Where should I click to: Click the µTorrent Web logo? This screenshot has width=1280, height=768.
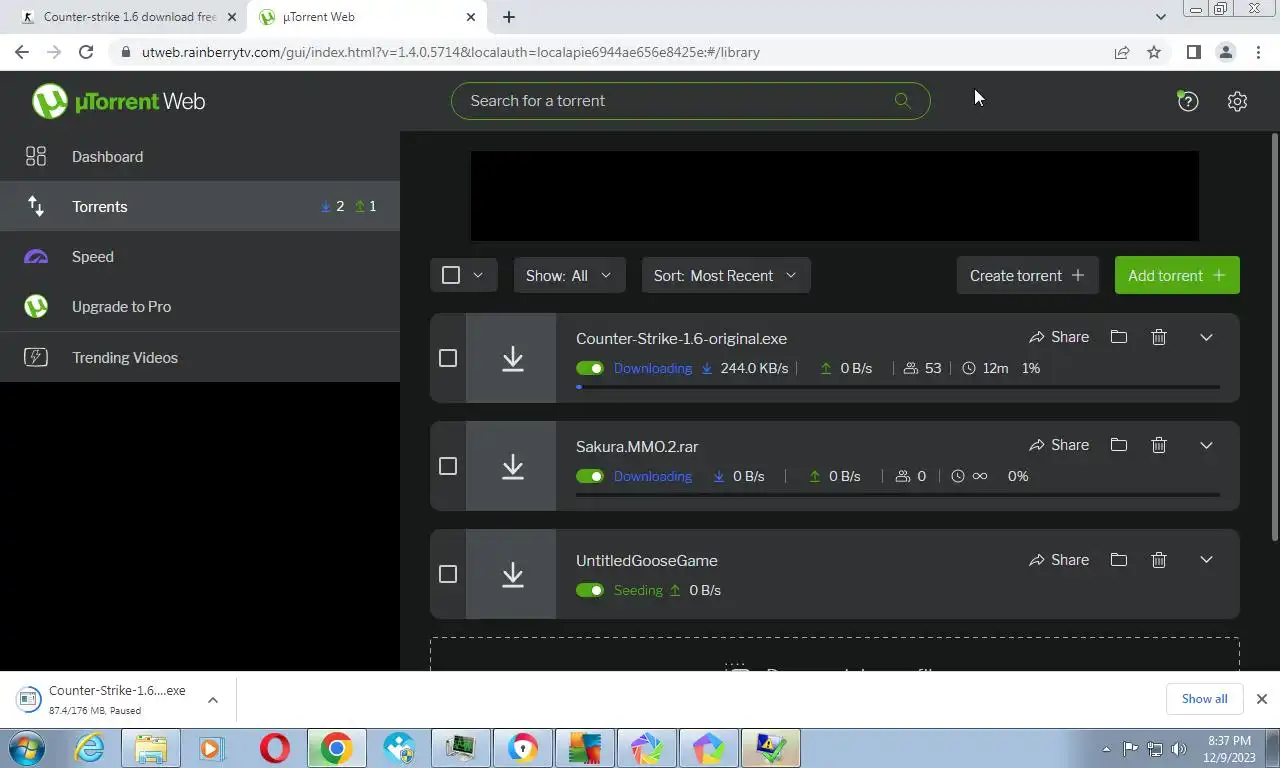click(118, 101)
